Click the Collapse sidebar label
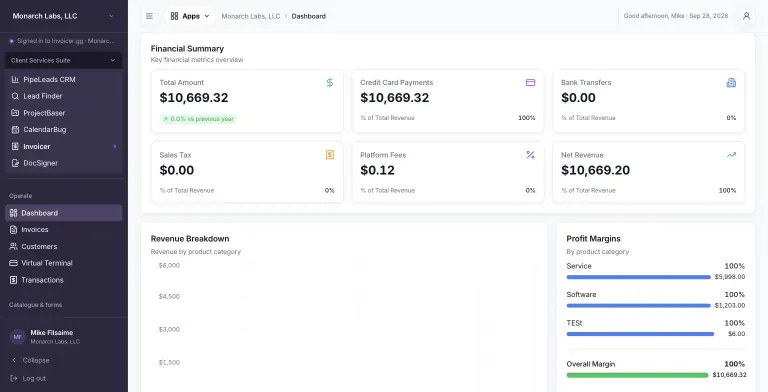The width and height of the screenshot is (768, 392). click(36, 360)
